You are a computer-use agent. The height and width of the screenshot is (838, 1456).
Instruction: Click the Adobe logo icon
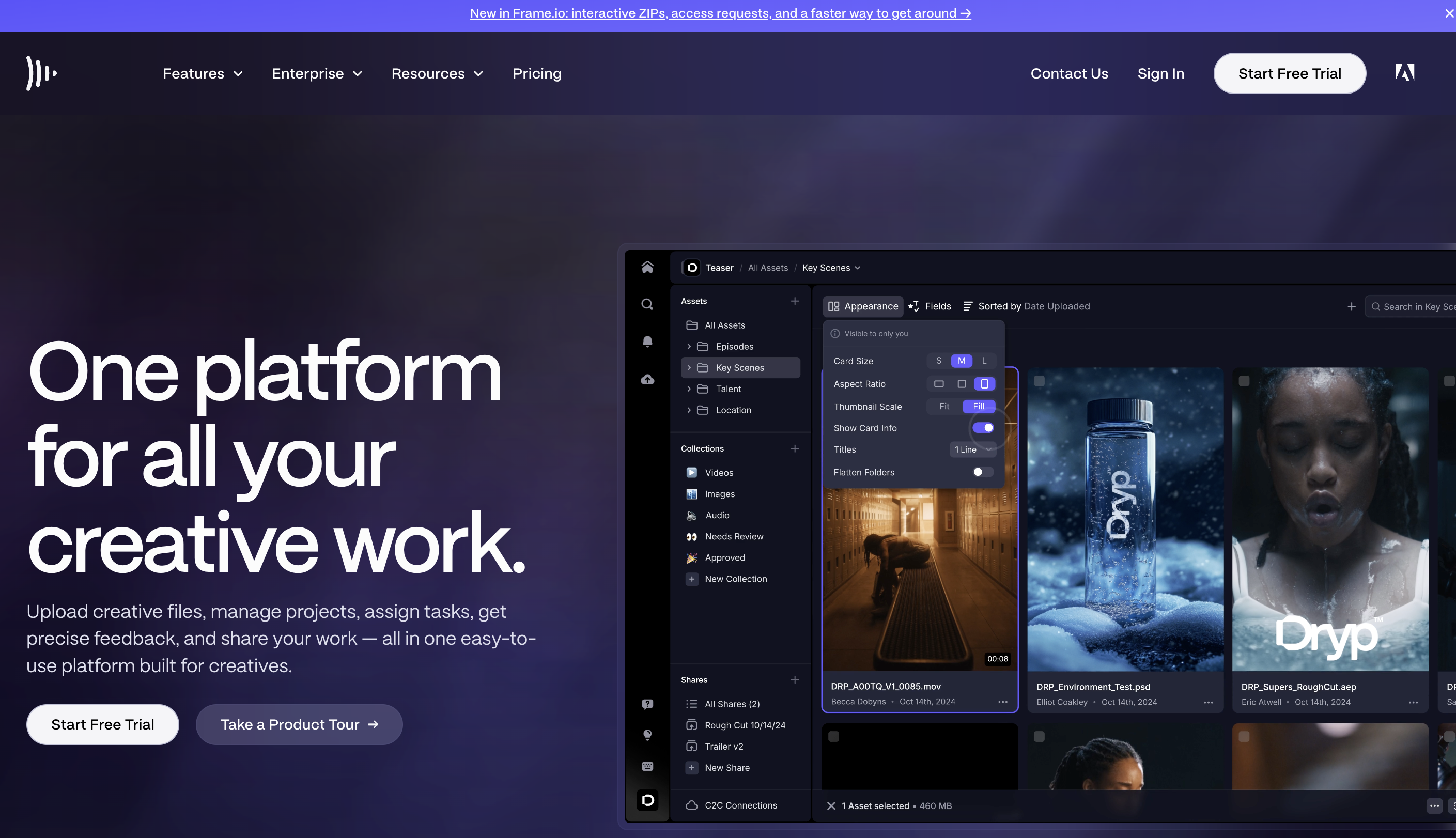pyautogui.click(x=1404, y=73)
